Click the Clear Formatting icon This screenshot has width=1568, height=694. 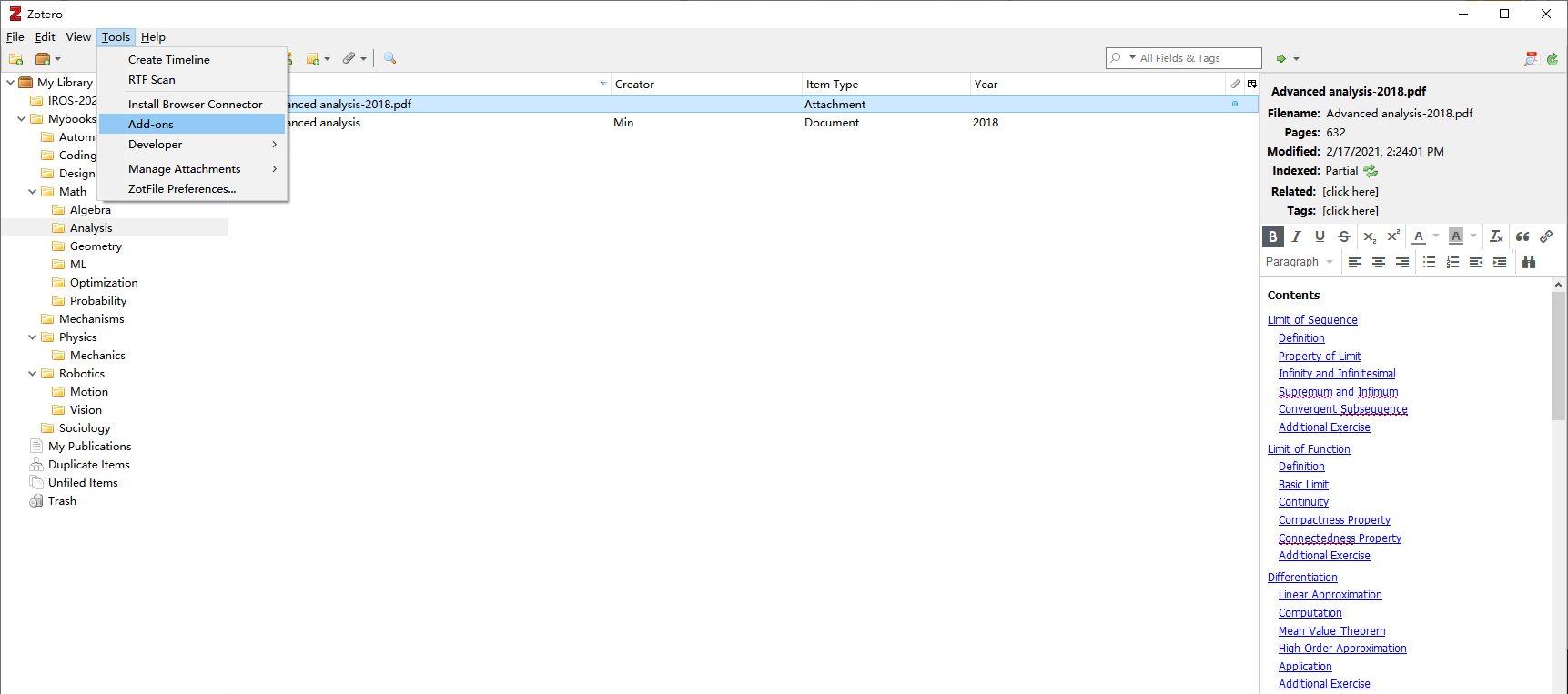1496,236
